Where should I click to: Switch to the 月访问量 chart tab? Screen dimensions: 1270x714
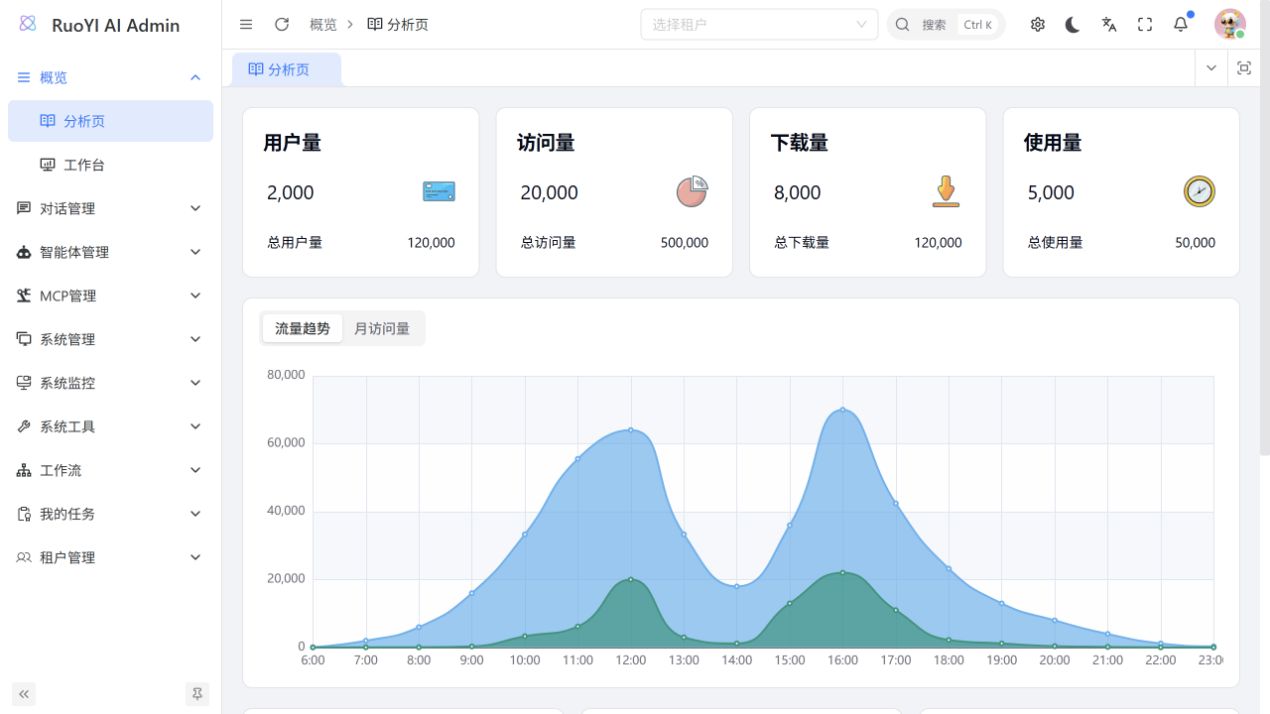[382, 328]
